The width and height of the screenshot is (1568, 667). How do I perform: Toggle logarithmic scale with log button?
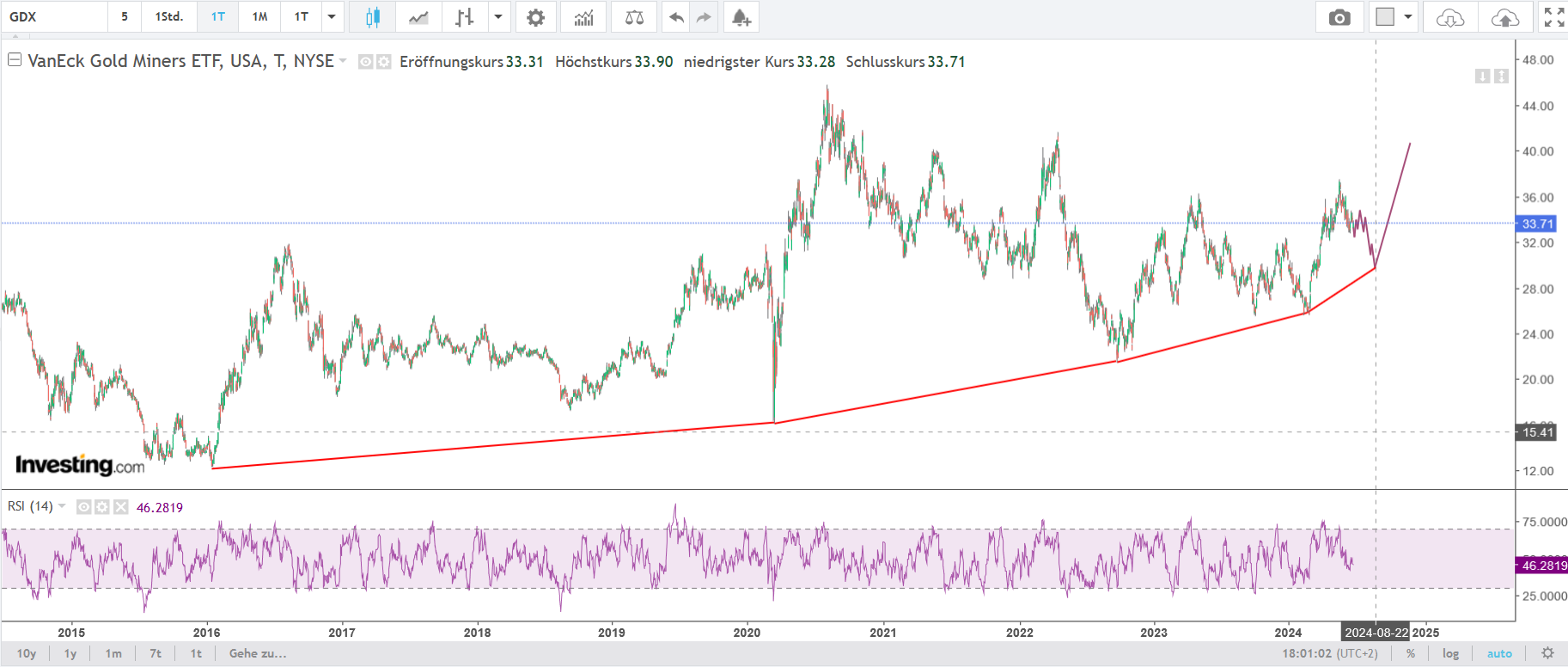tap(1450, 653)
